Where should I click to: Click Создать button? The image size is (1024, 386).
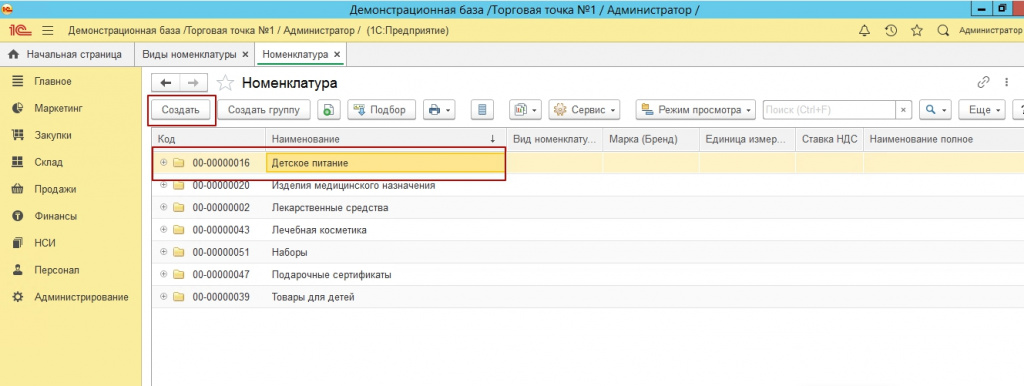tap(180, 110)
